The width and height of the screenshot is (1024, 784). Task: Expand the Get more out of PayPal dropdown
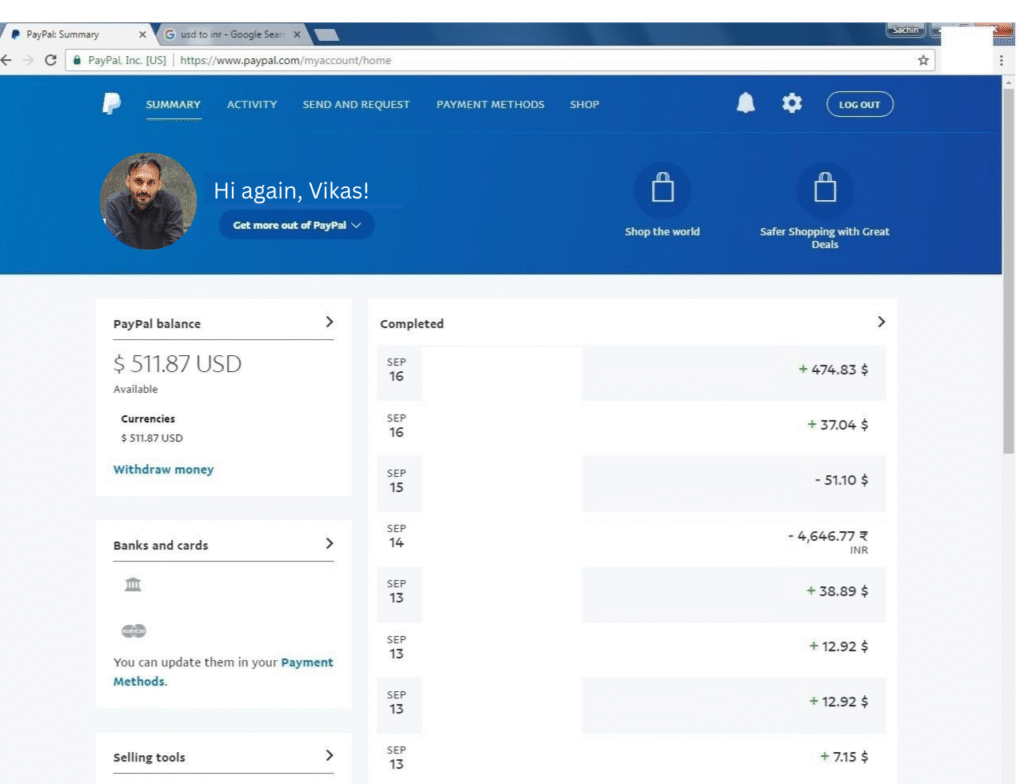click(296, 225)
